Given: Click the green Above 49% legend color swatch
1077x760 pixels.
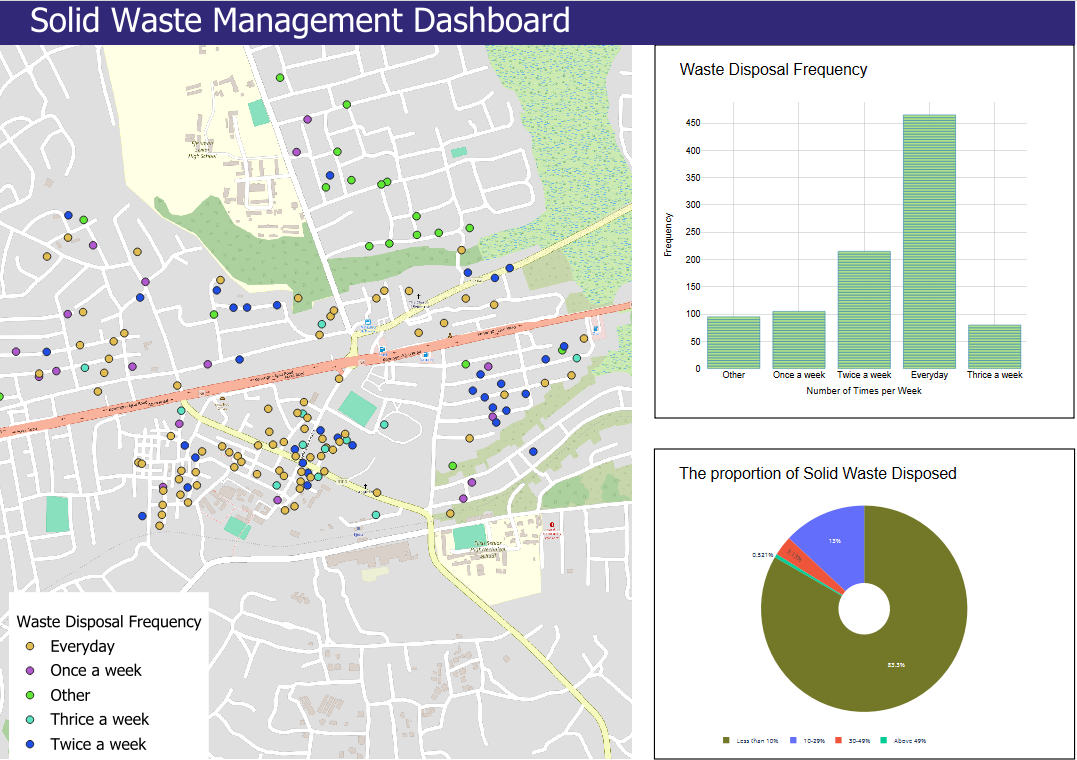Looking at the screenshot, I should [882, 741].
